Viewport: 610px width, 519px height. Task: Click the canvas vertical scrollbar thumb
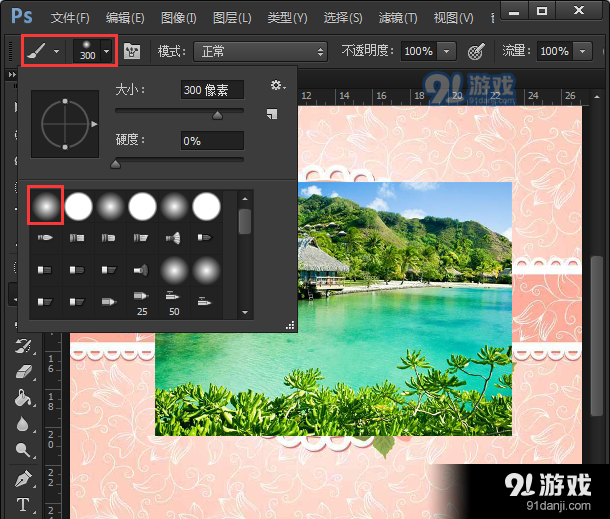[596, 336]
